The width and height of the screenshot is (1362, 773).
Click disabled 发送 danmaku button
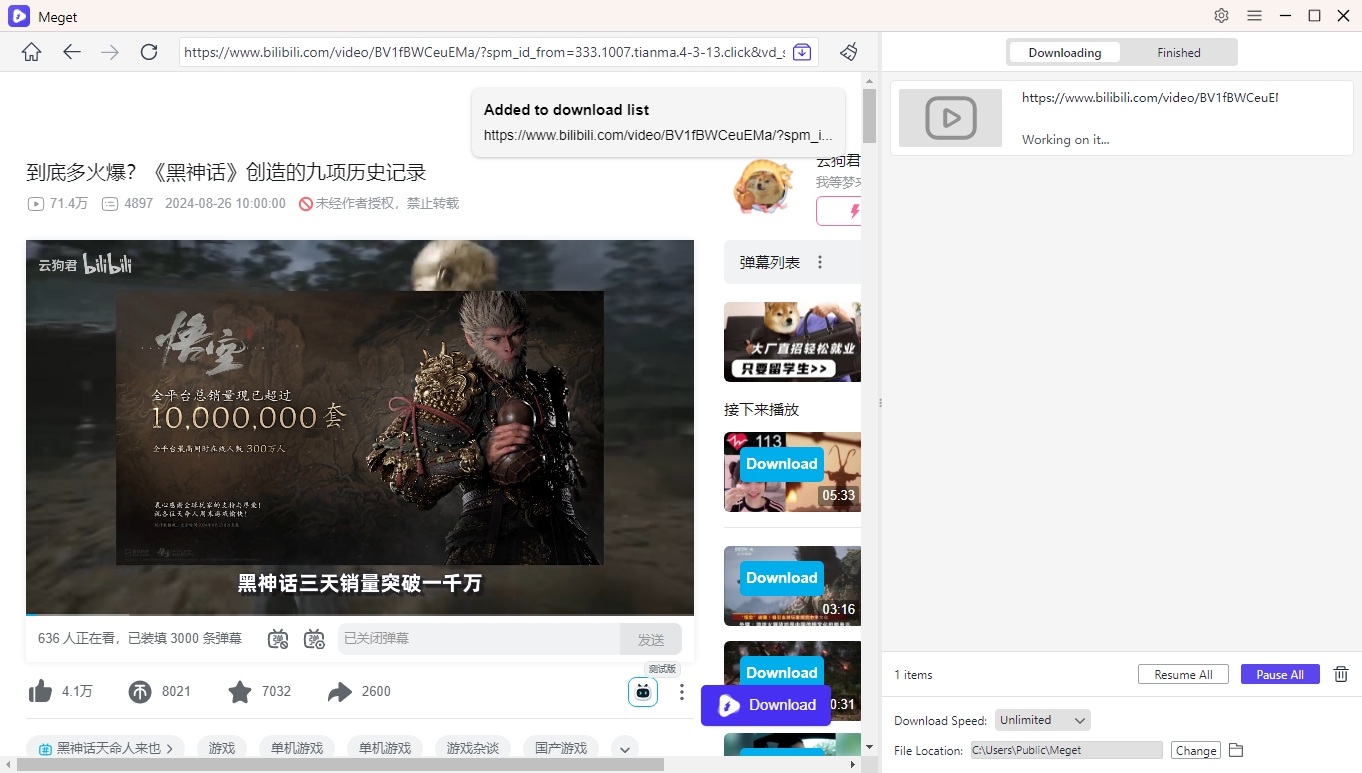coord(651,638)
